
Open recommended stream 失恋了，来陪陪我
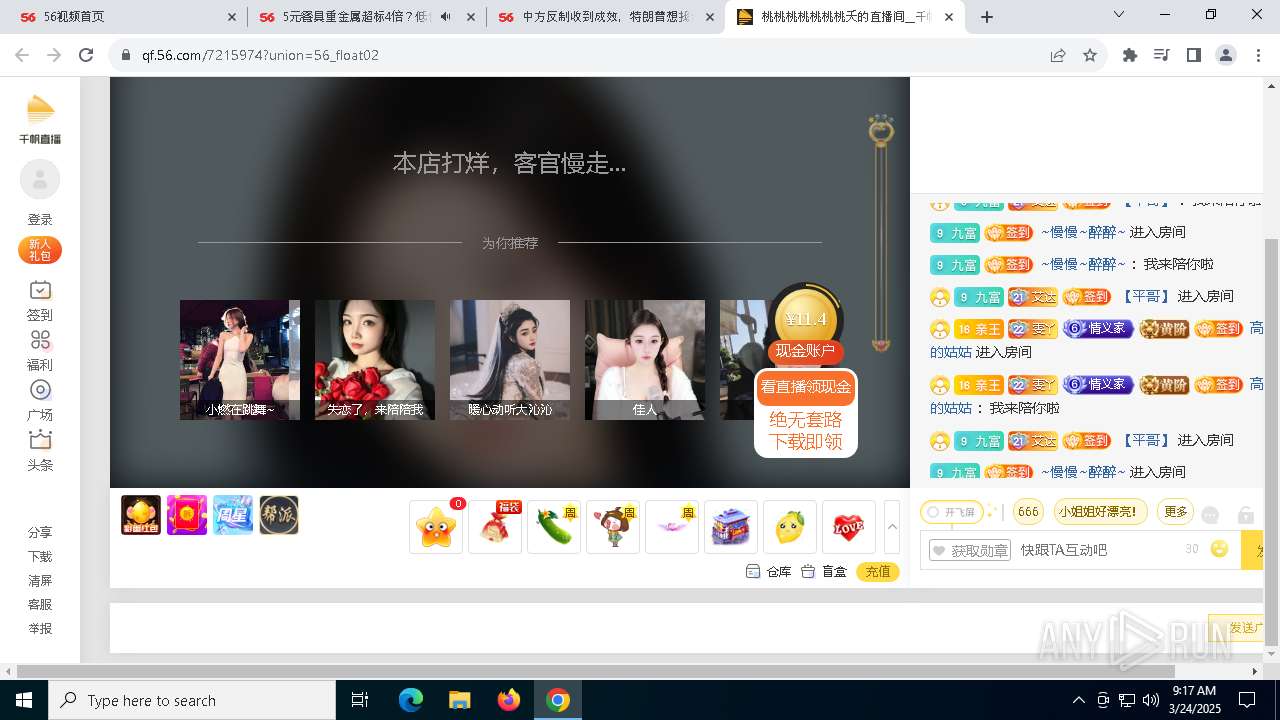pos(375,360)
